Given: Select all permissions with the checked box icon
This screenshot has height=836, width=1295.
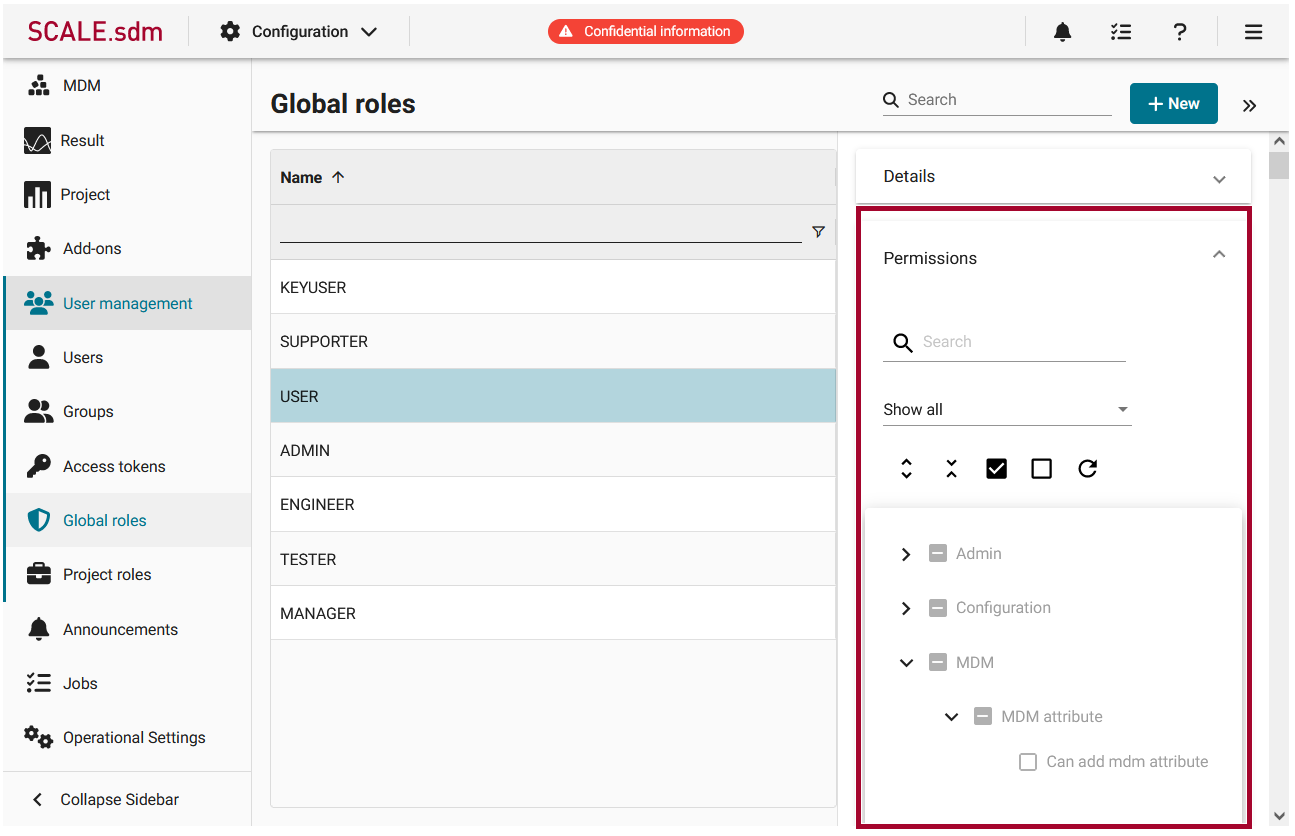Looking at the screenshot, I should tap(996, 468).
